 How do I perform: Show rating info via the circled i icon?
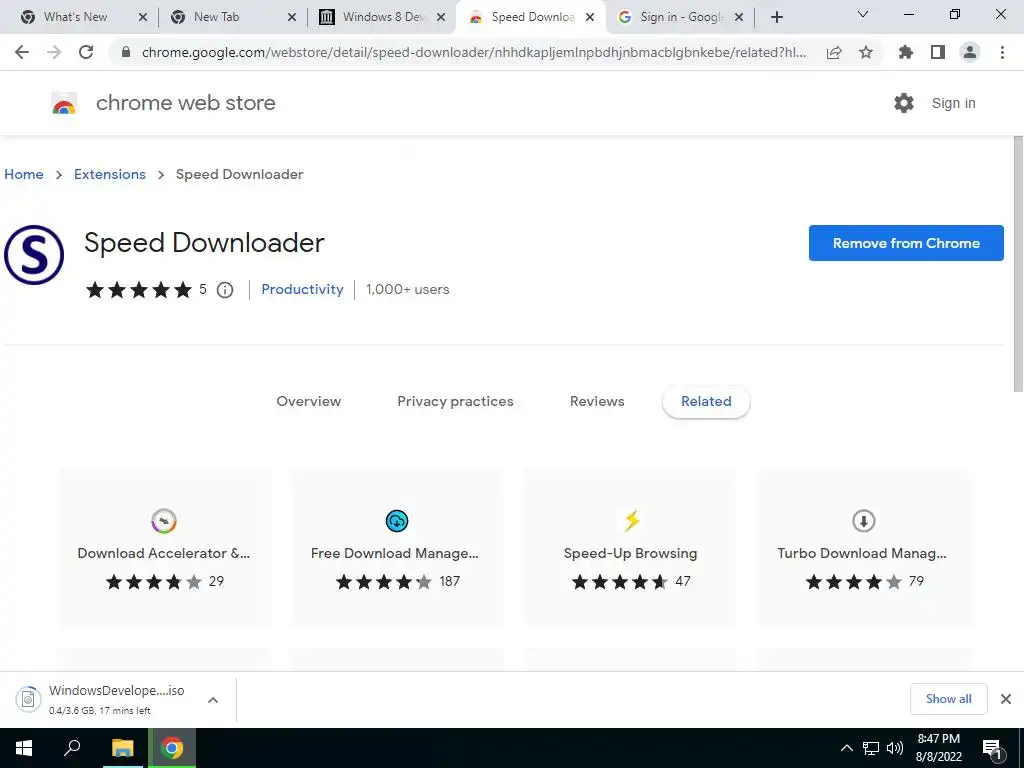[225, 290]
